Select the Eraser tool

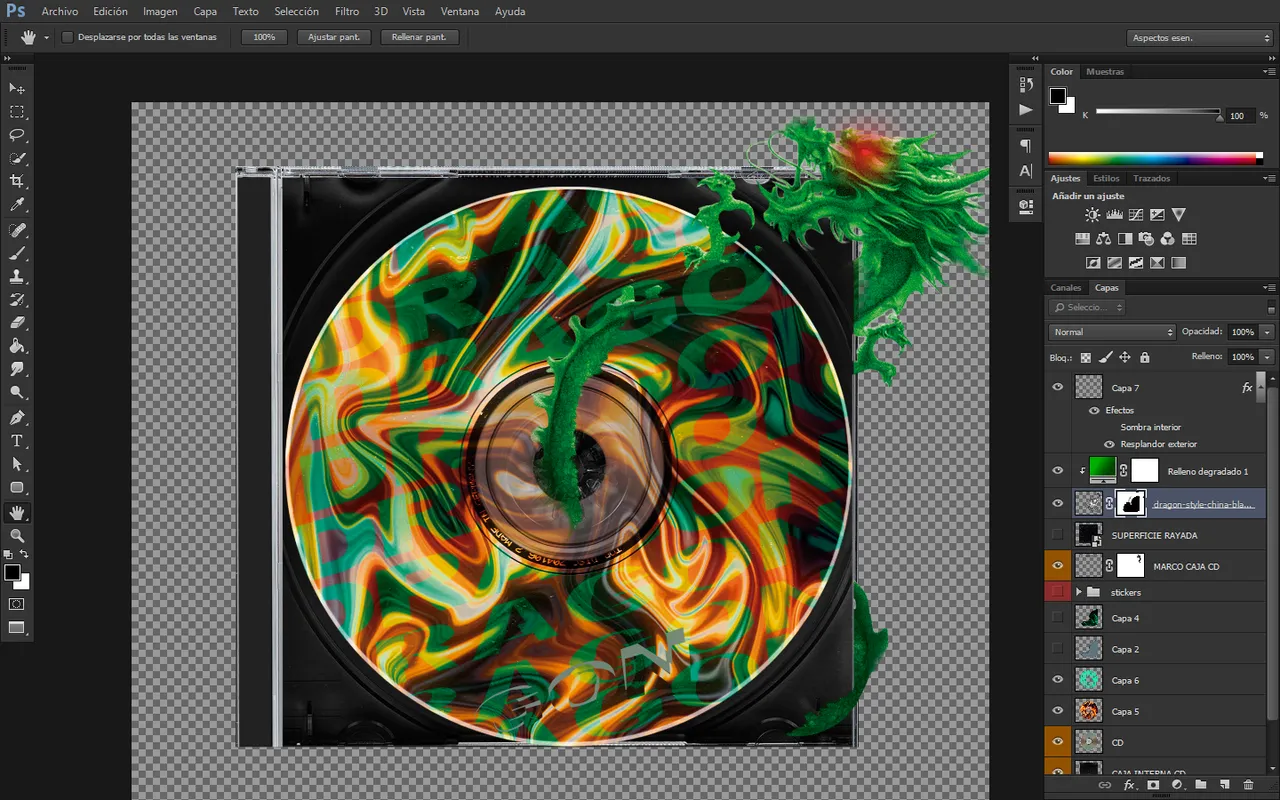pos(17,323)
